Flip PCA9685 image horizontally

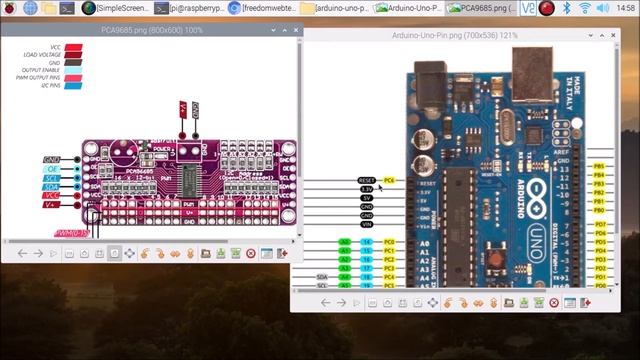(x=175, y=253)
